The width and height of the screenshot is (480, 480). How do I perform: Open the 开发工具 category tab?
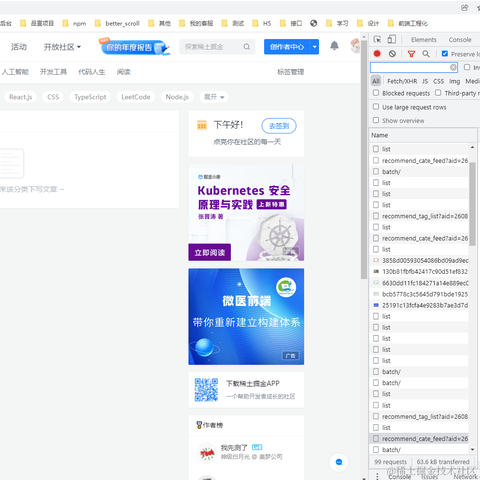coord(53,72)
